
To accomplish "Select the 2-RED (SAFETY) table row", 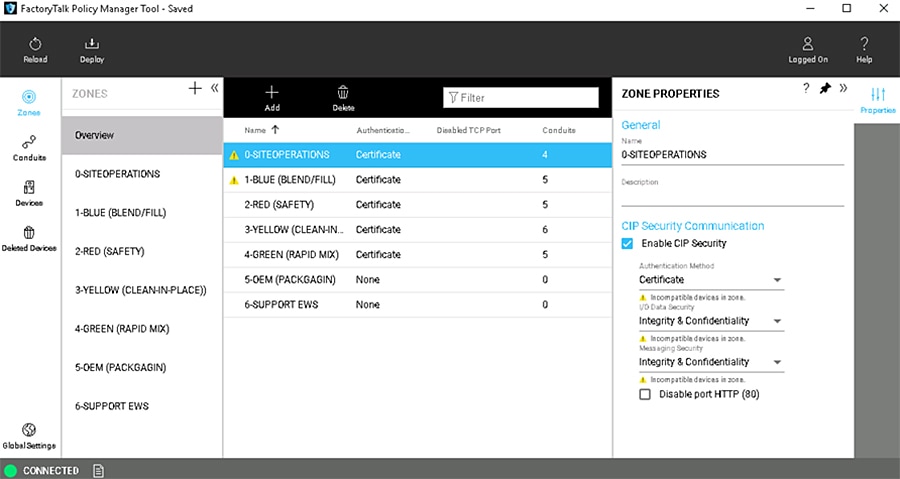I will pos(417,205).
